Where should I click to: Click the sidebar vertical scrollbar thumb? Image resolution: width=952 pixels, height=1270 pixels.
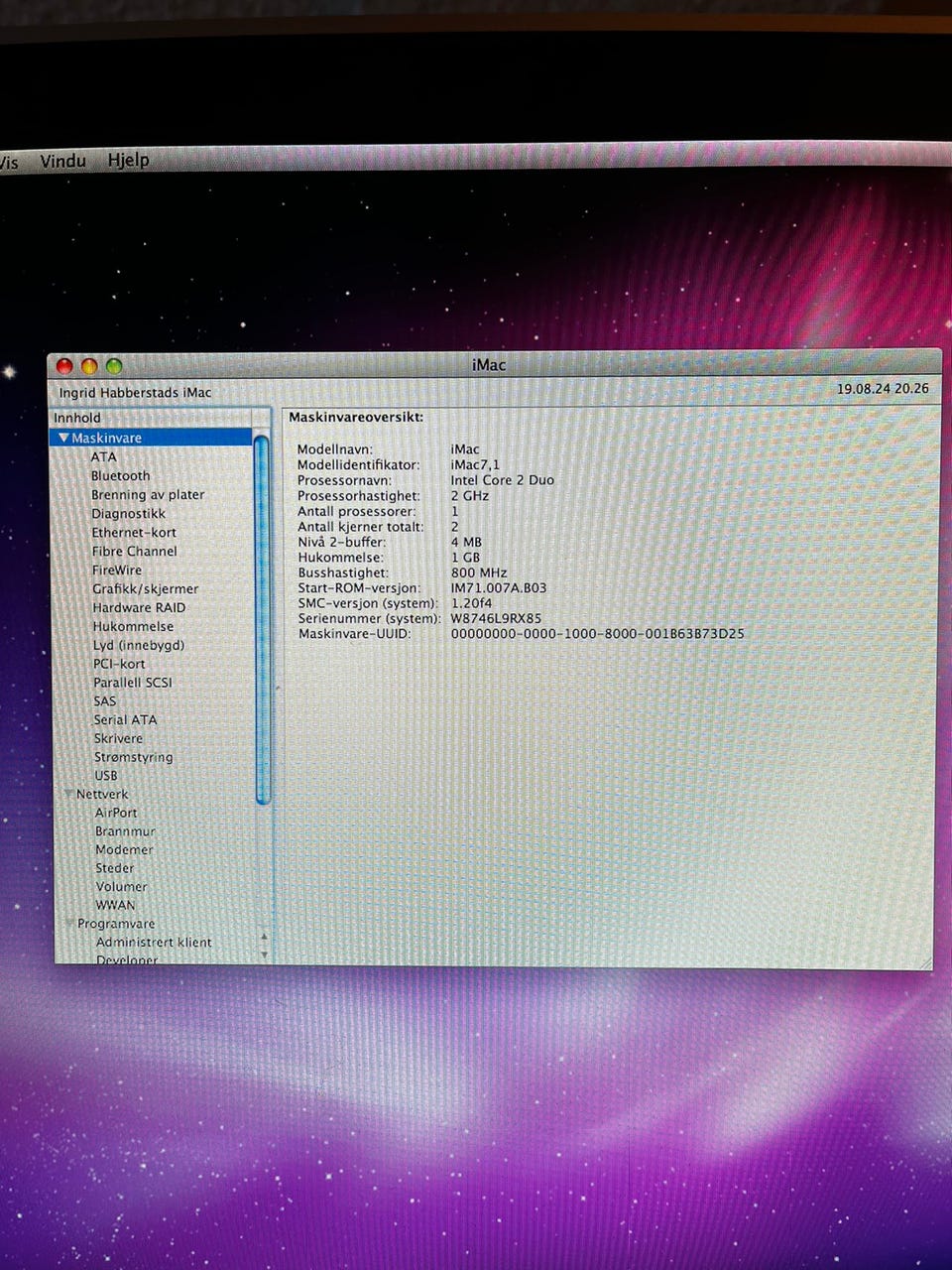point(263,615)
